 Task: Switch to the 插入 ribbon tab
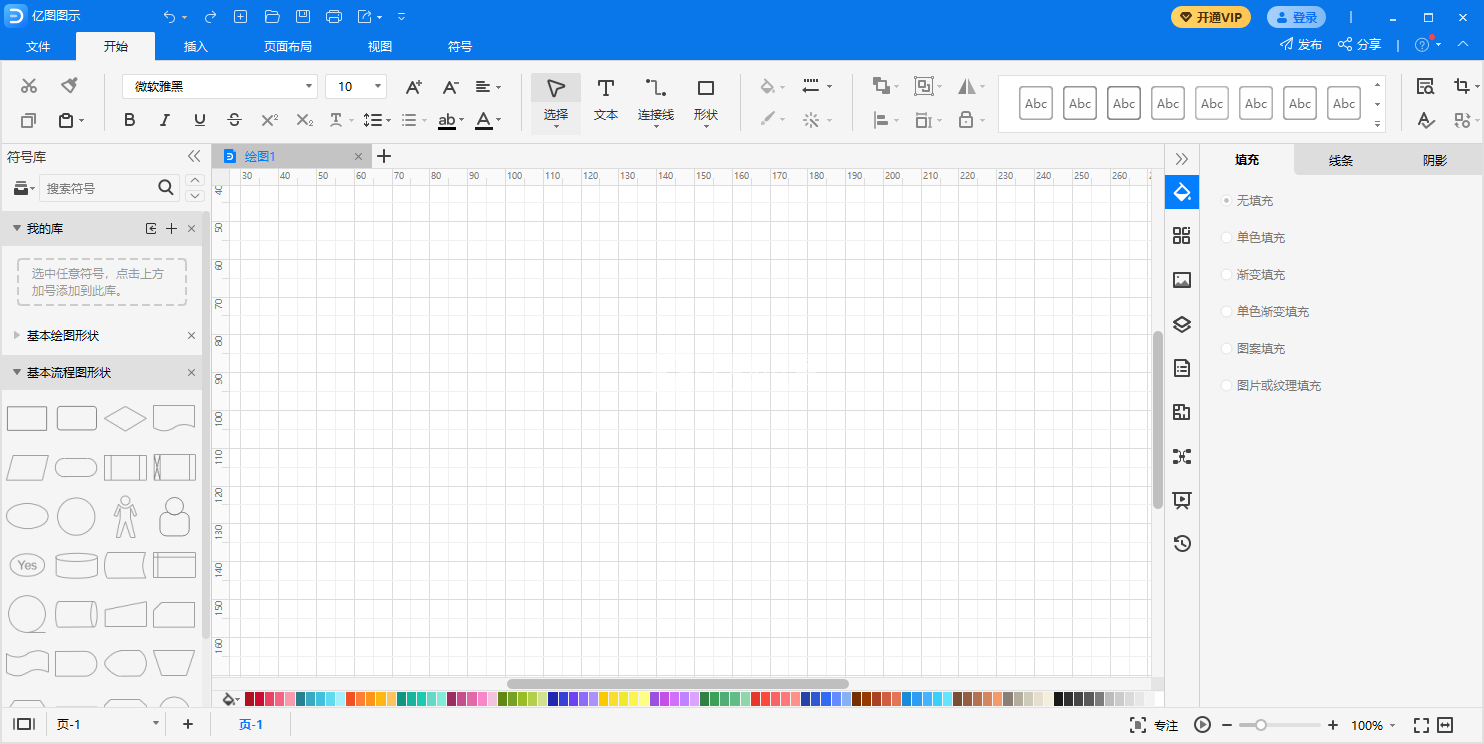tap(196, 47)
